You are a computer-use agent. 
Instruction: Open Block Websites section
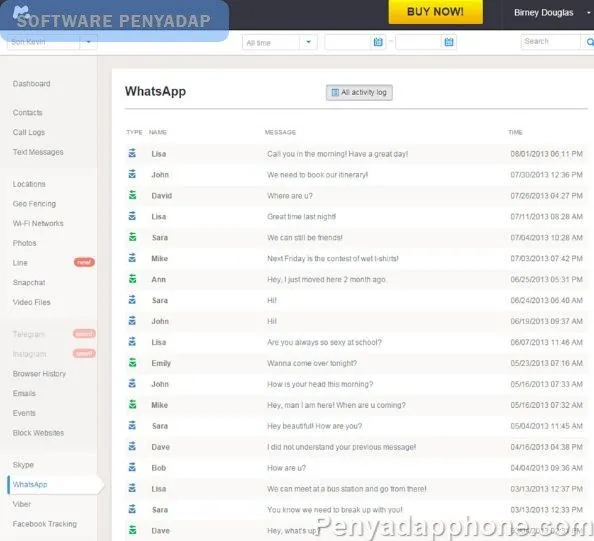click(x=38, y=433)
